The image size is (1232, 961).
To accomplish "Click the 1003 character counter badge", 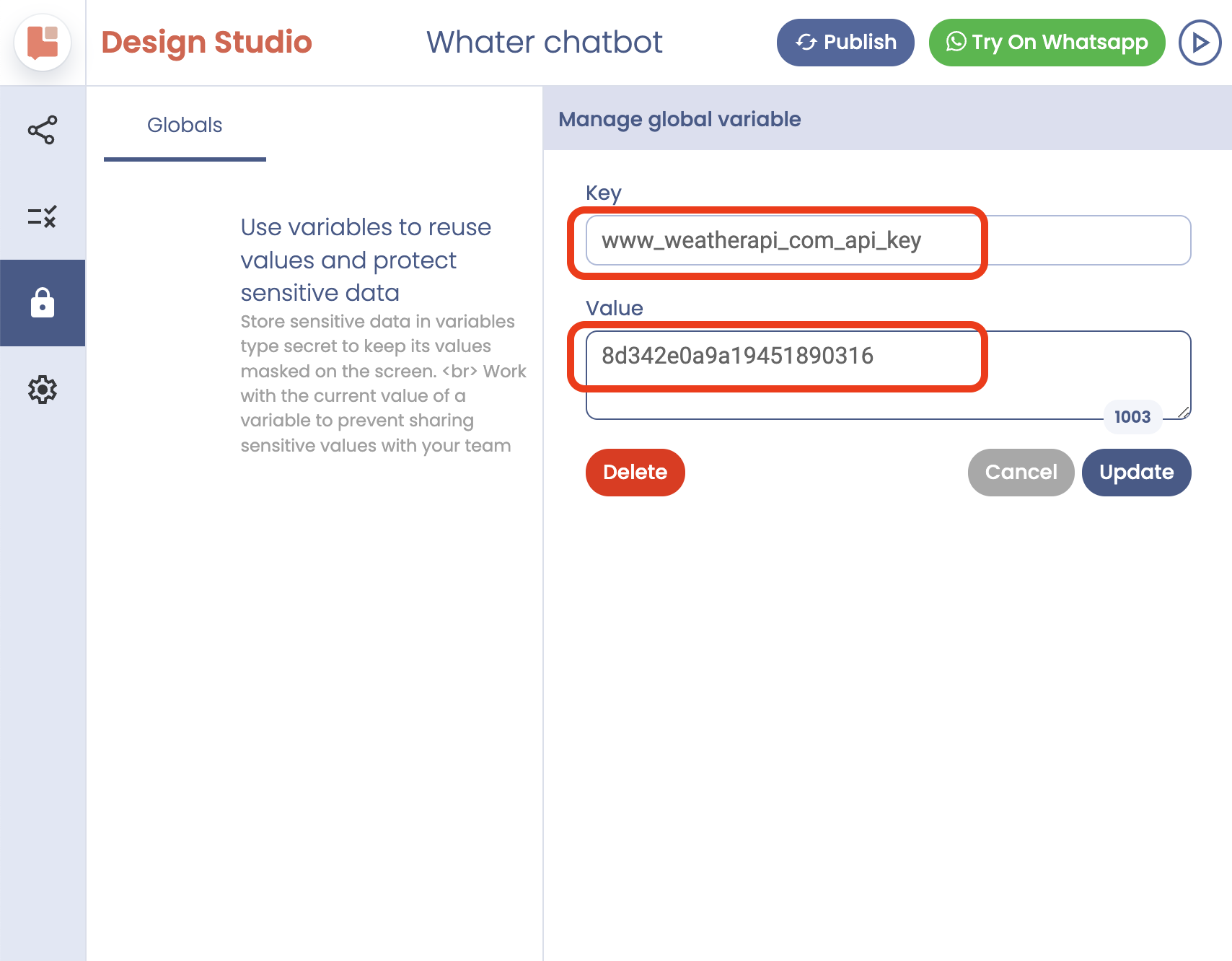I will (1132, 417).
